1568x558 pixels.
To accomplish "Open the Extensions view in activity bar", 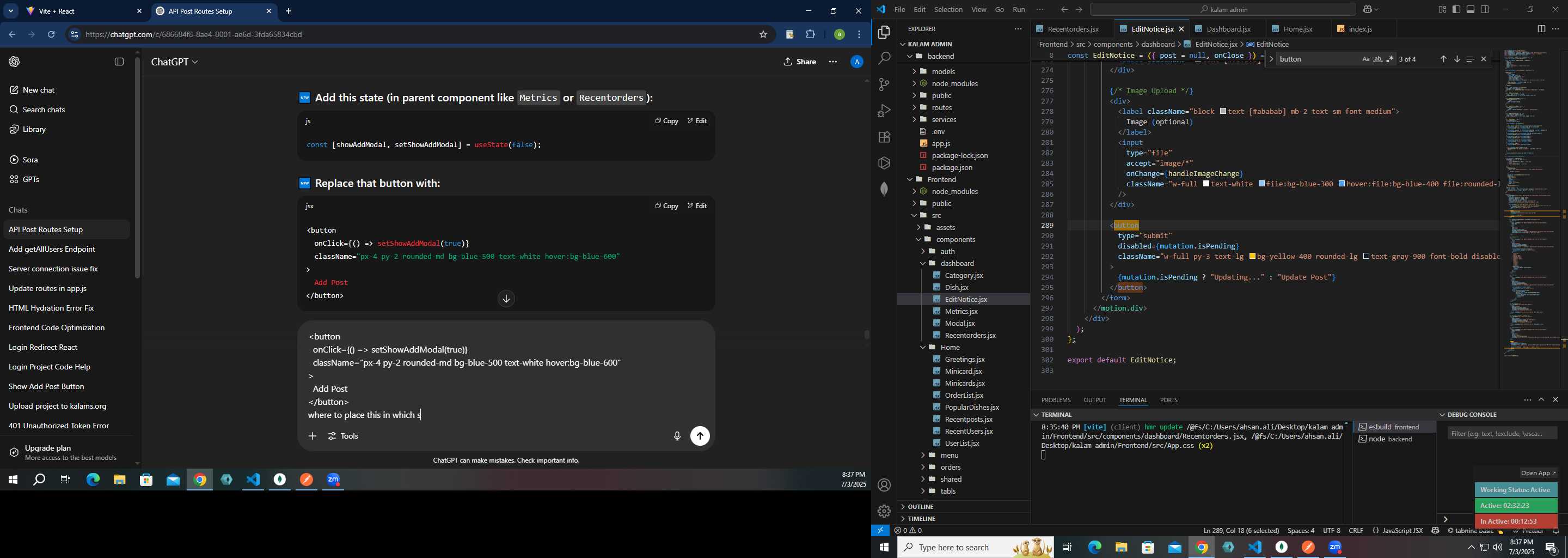I will tap(884, 137).
